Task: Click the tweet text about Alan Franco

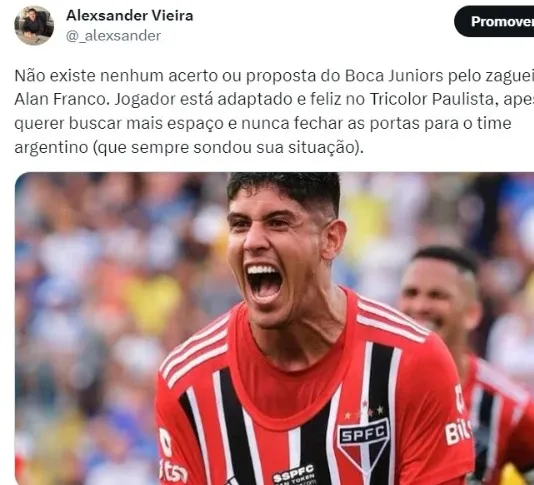Action: click(x=274, y=111)
